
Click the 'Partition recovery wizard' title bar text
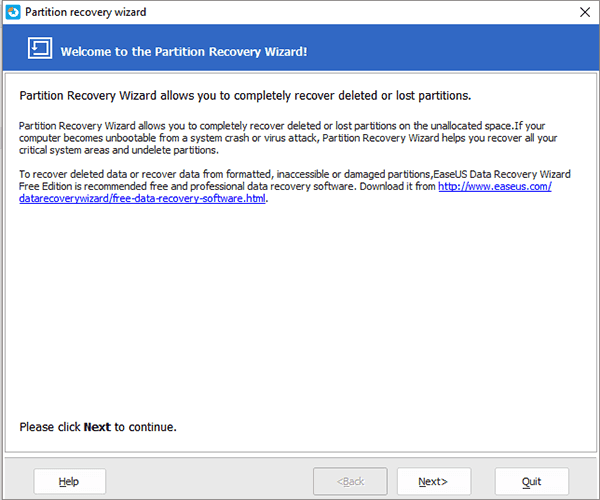[88, 12]
